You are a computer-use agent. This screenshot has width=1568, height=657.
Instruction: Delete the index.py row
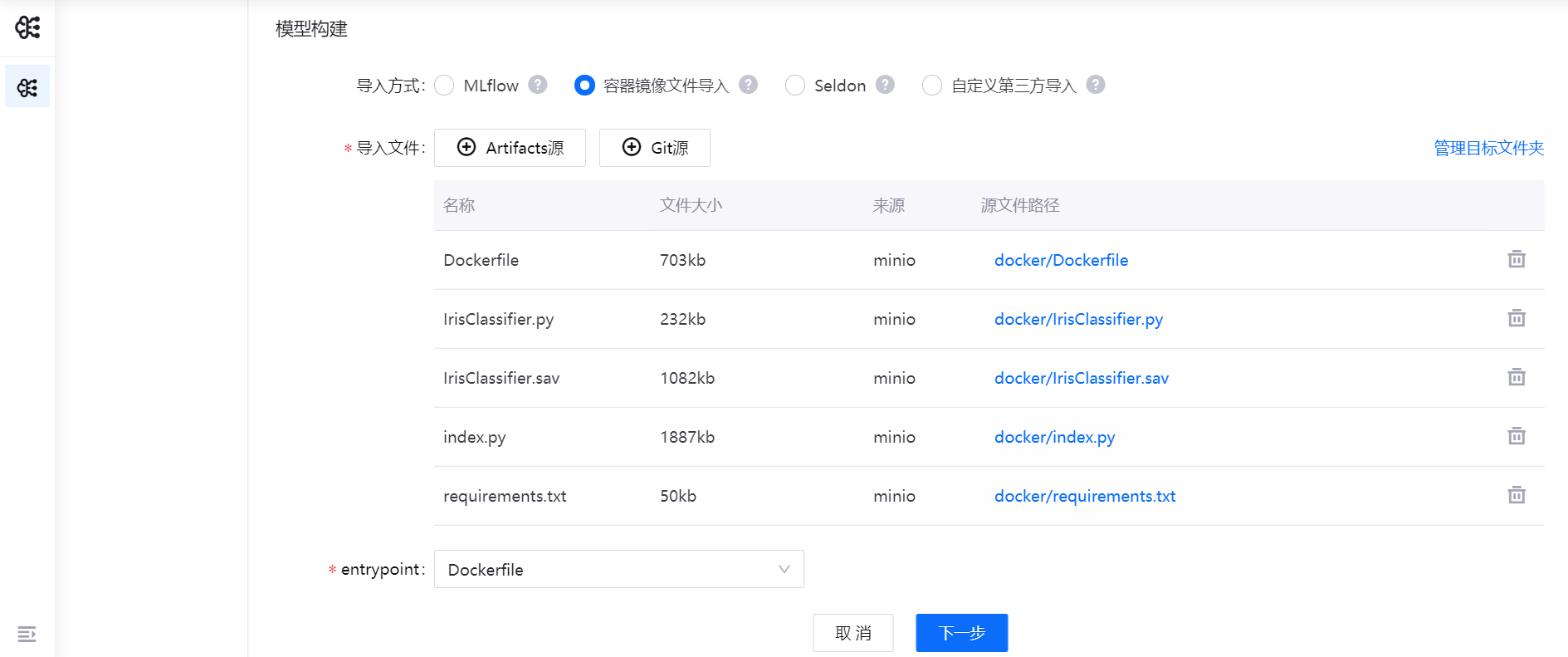1517,436
